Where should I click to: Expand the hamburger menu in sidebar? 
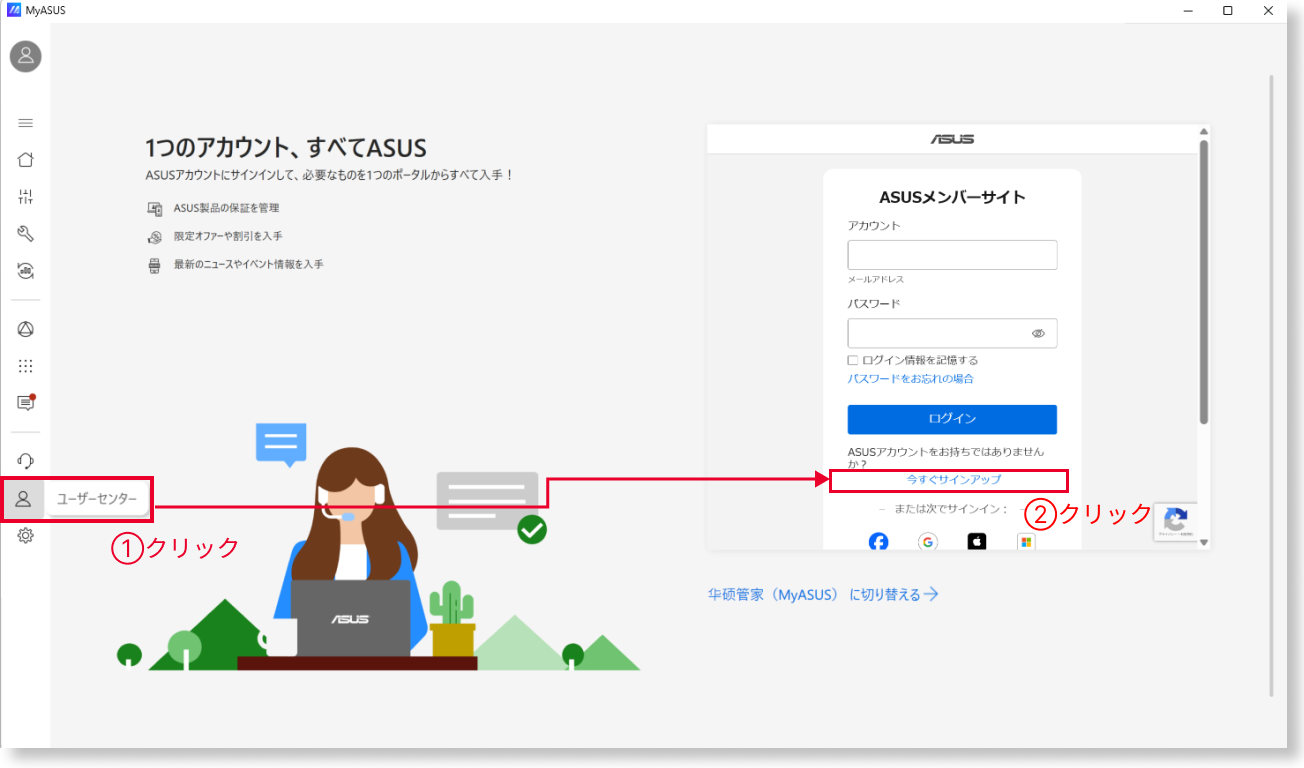(x=26, y=123)
